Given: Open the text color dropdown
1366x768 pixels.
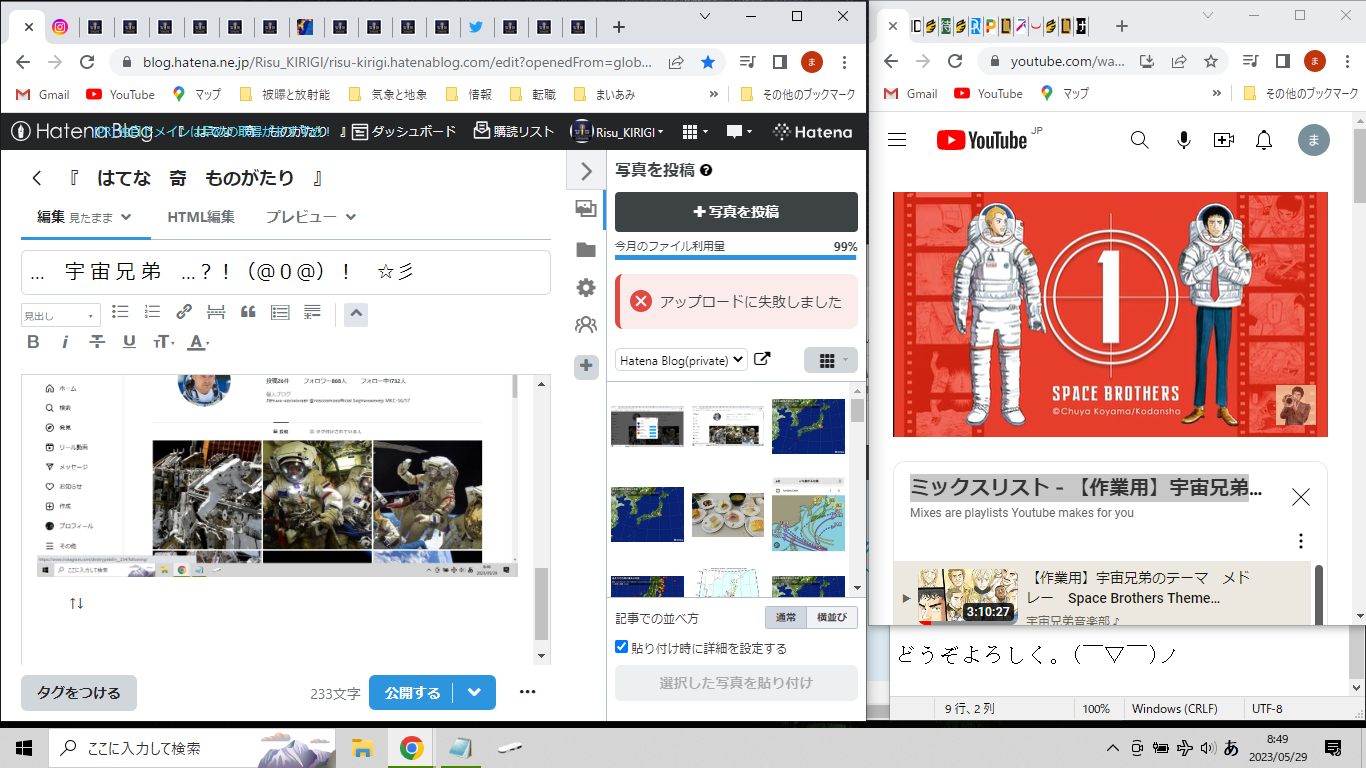Looking at the screenshot, I should coord(198,342).
